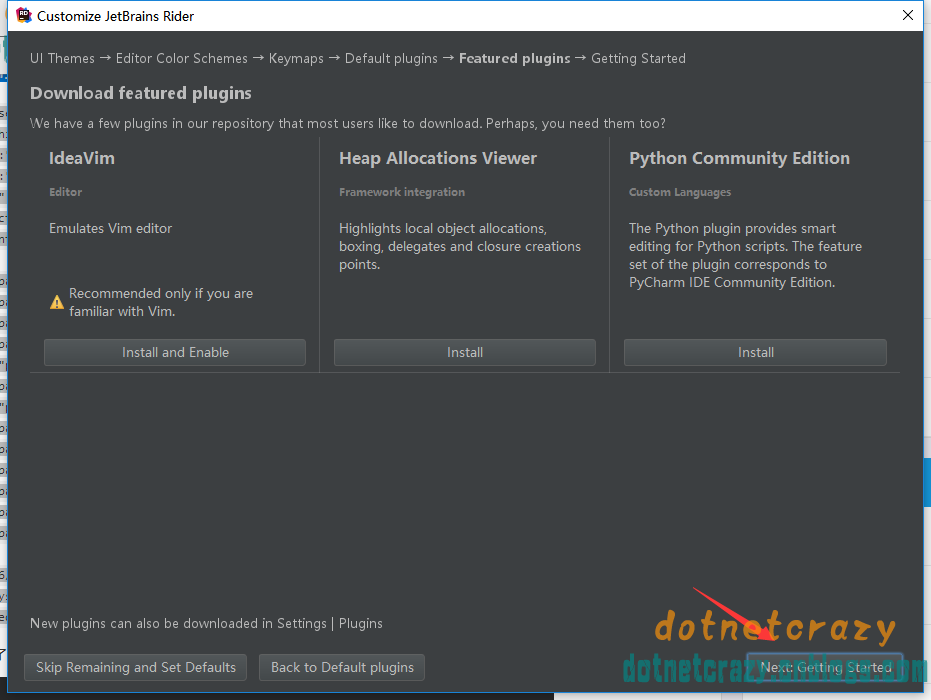Click the blue highlighted marker on the right edge
Screen dimensions: 931x700
tap(925, 482)
